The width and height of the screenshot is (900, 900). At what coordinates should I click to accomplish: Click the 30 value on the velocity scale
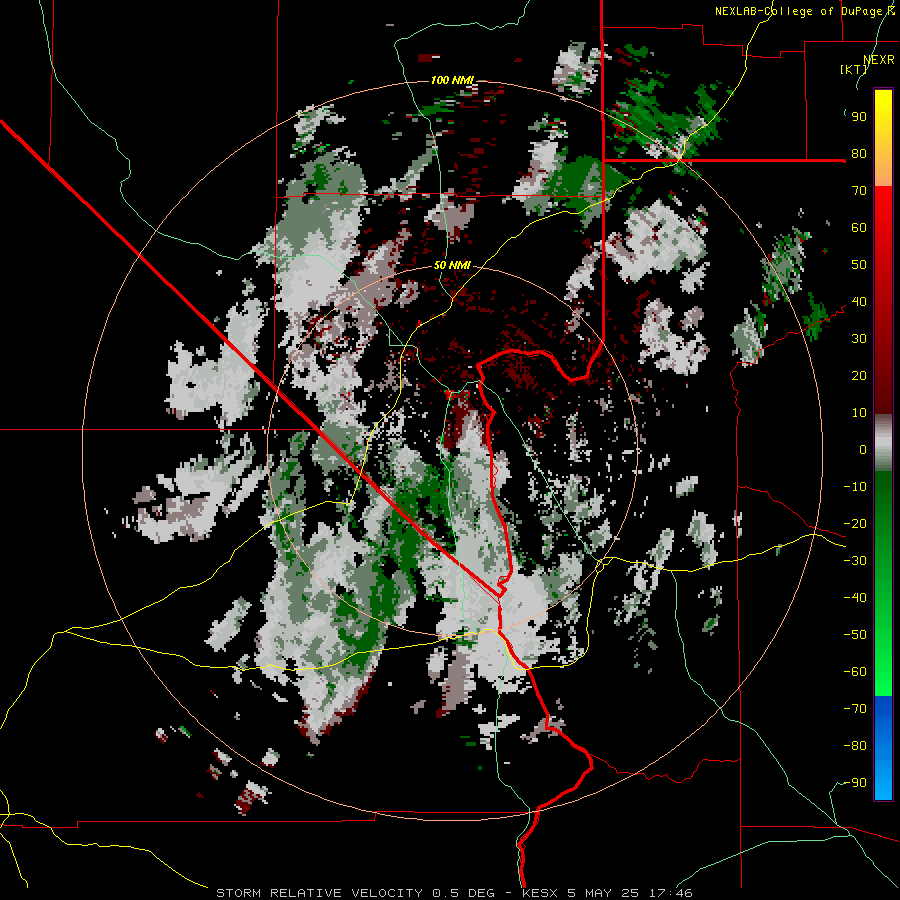pos(859,339)
